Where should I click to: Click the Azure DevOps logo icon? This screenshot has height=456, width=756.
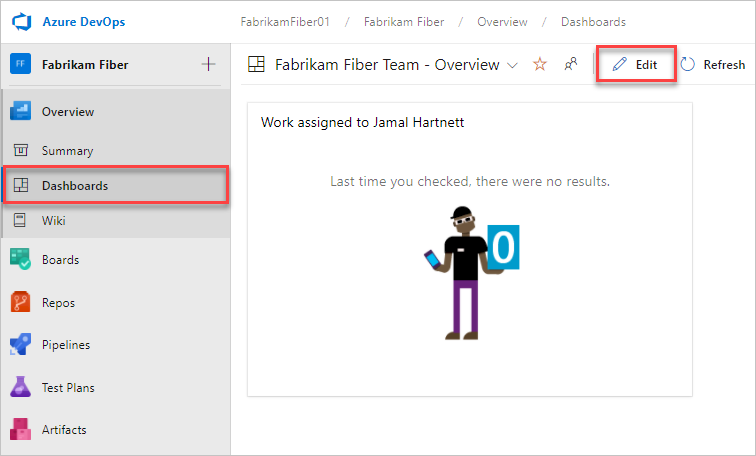(x=22, y=22)
